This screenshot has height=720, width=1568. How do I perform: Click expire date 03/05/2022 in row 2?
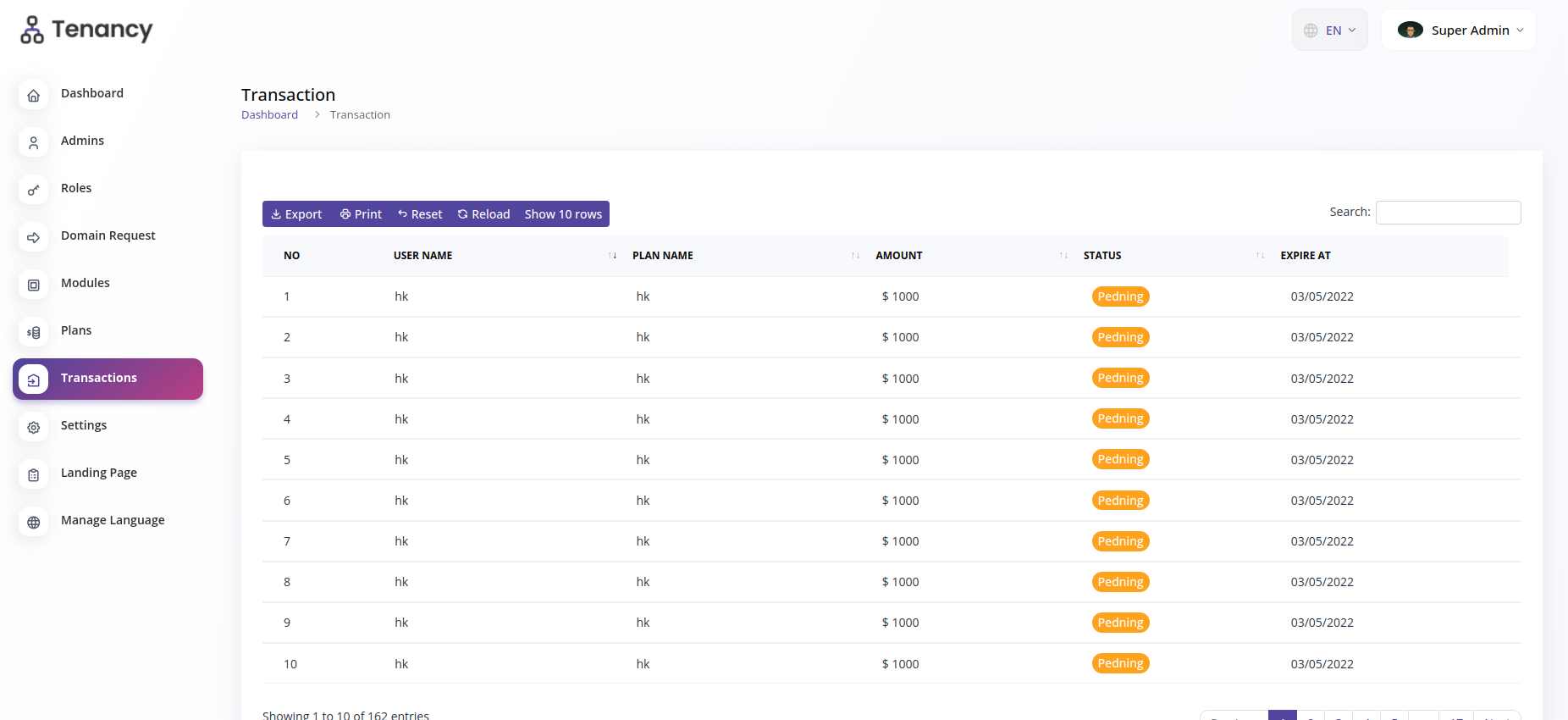point(1322,337)
